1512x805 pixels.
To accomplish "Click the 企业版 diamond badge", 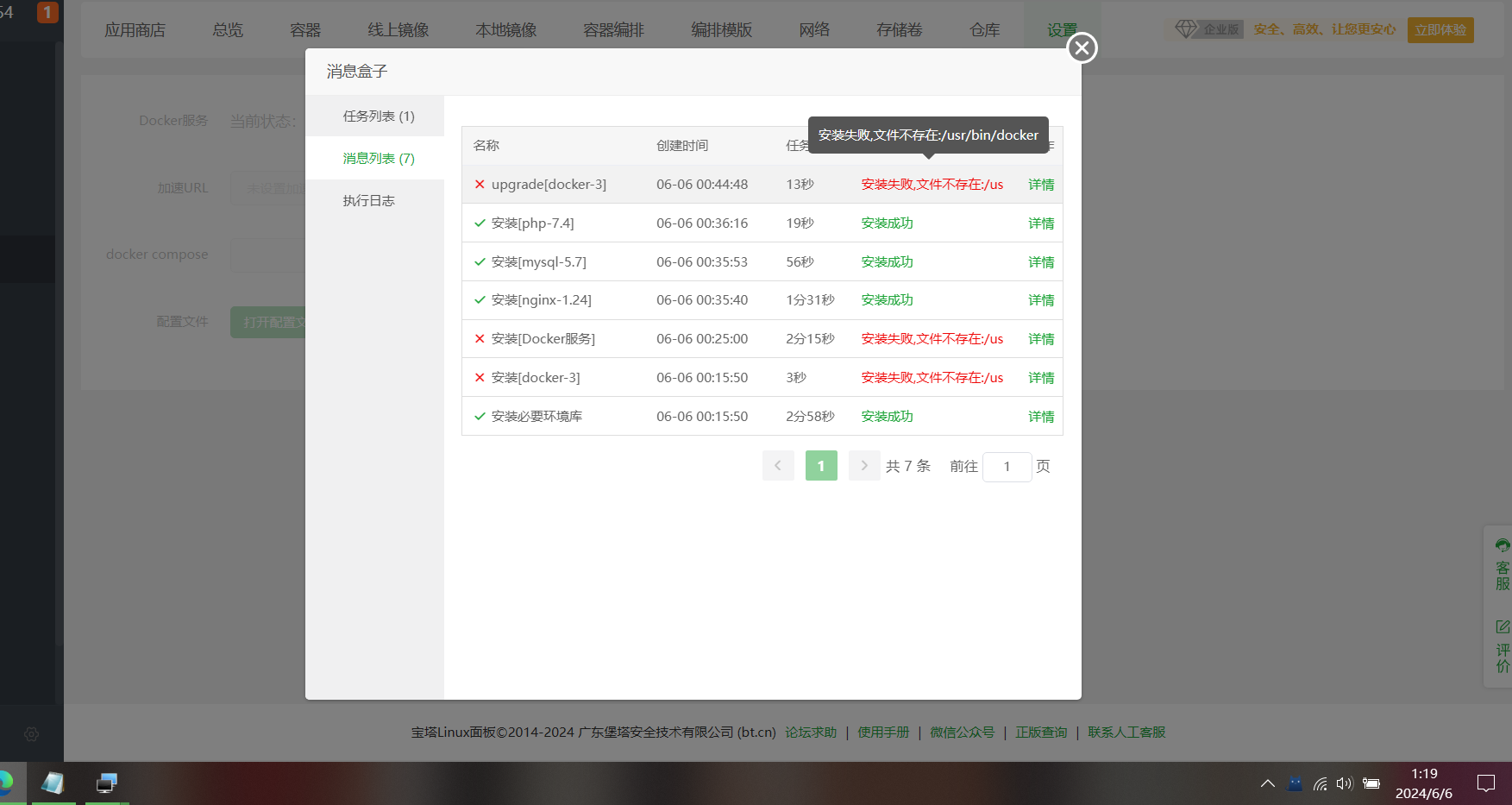I will click(x=1208, y=29).
